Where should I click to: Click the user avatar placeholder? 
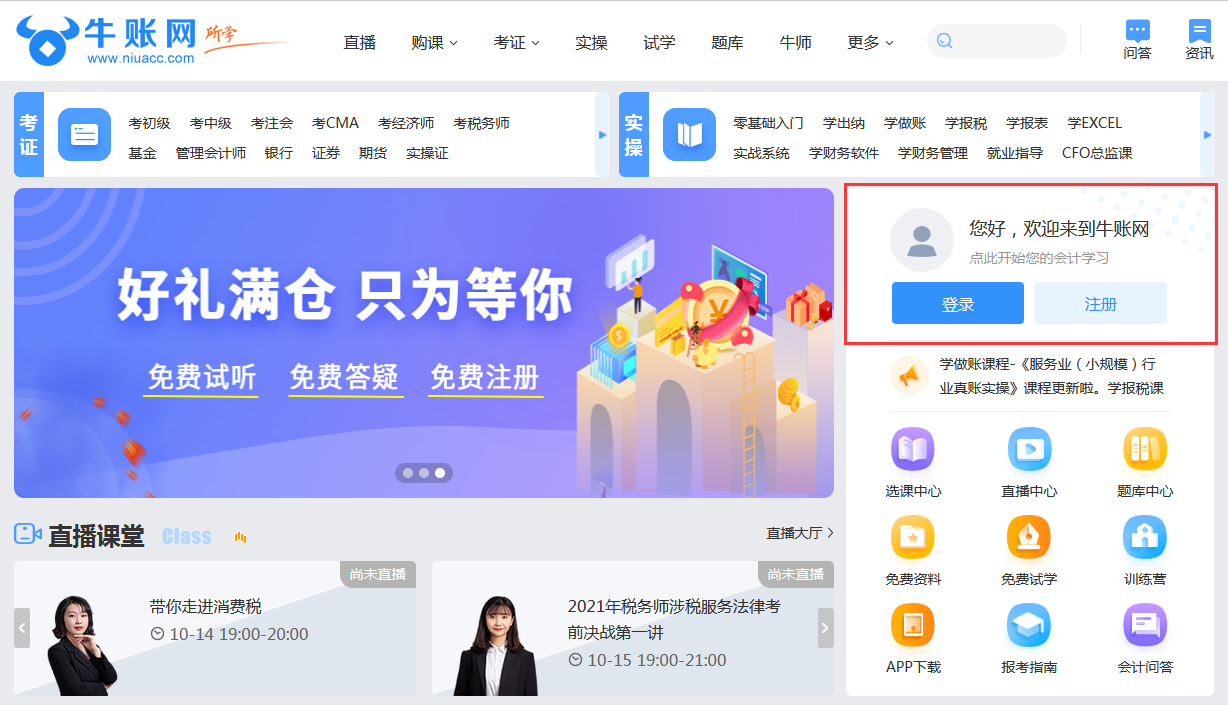921,240
